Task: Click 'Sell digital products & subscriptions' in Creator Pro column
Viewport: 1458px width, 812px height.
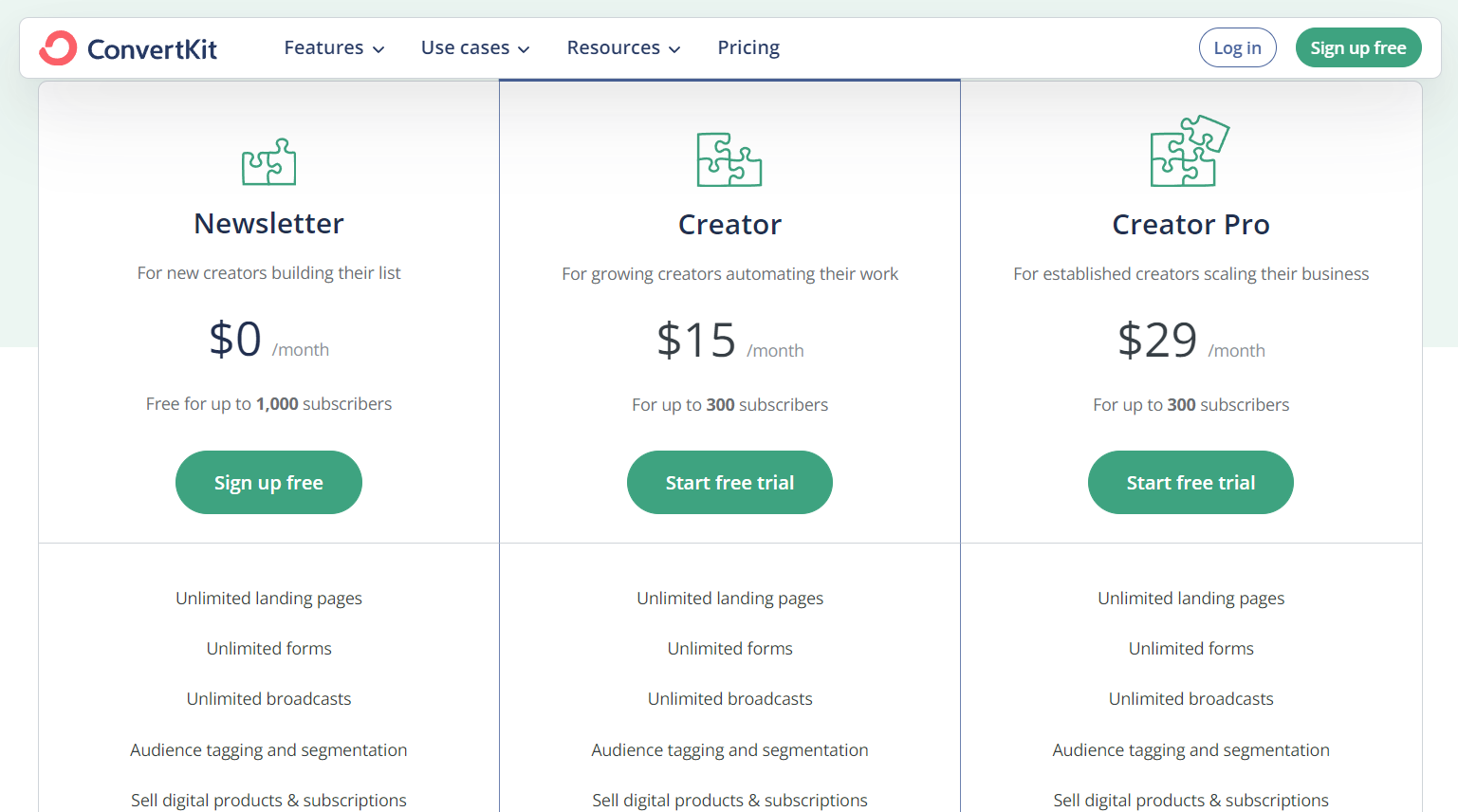Action: pyautogui.click(x=1190, y=801)
